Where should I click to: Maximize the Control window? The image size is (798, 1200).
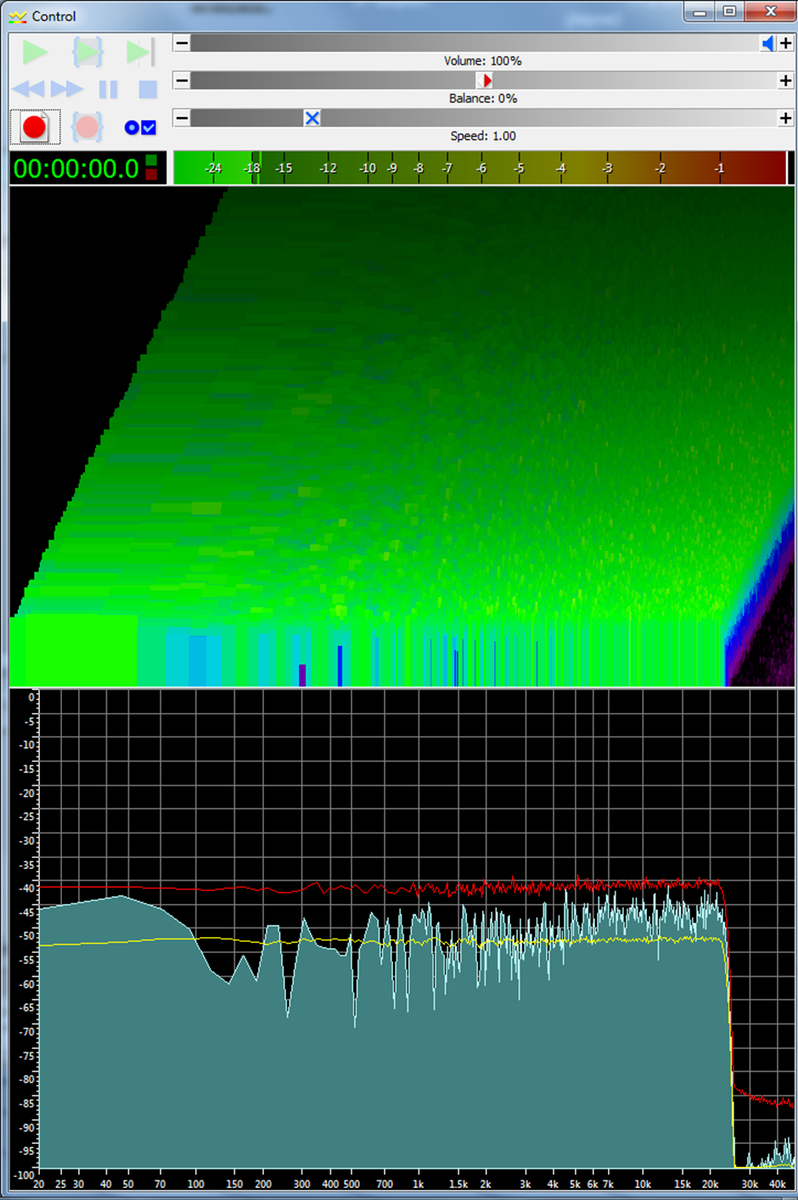coord(729,12)
